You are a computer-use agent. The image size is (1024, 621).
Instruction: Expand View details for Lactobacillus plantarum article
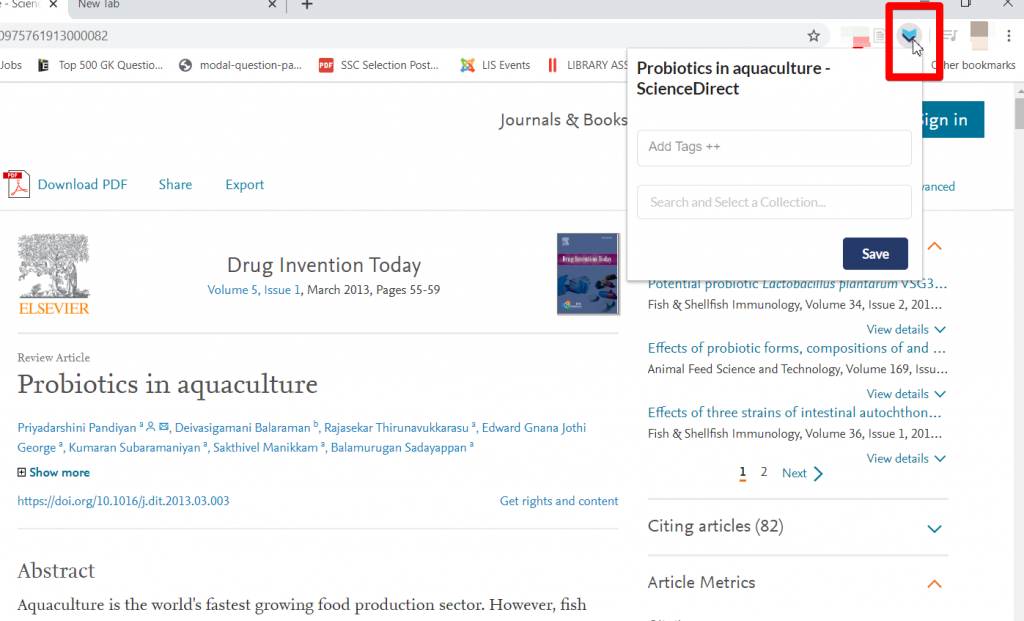click(906, 330)
